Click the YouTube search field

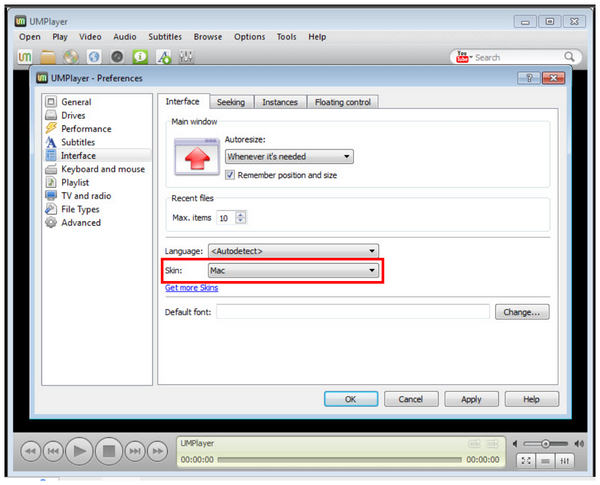pyautogui.click(x=518, y=57)
